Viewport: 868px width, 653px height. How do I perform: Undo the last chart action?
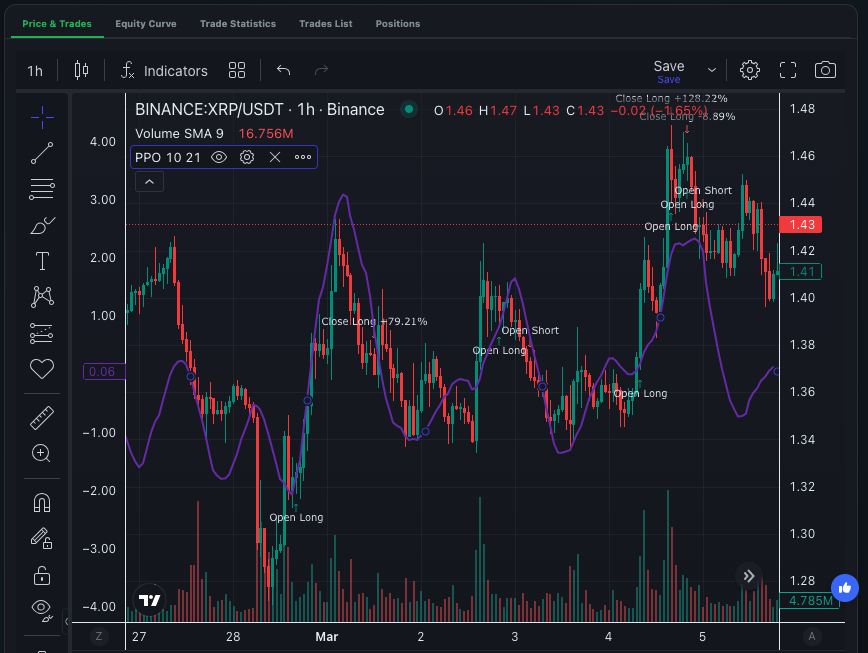[x=283, y=70]
